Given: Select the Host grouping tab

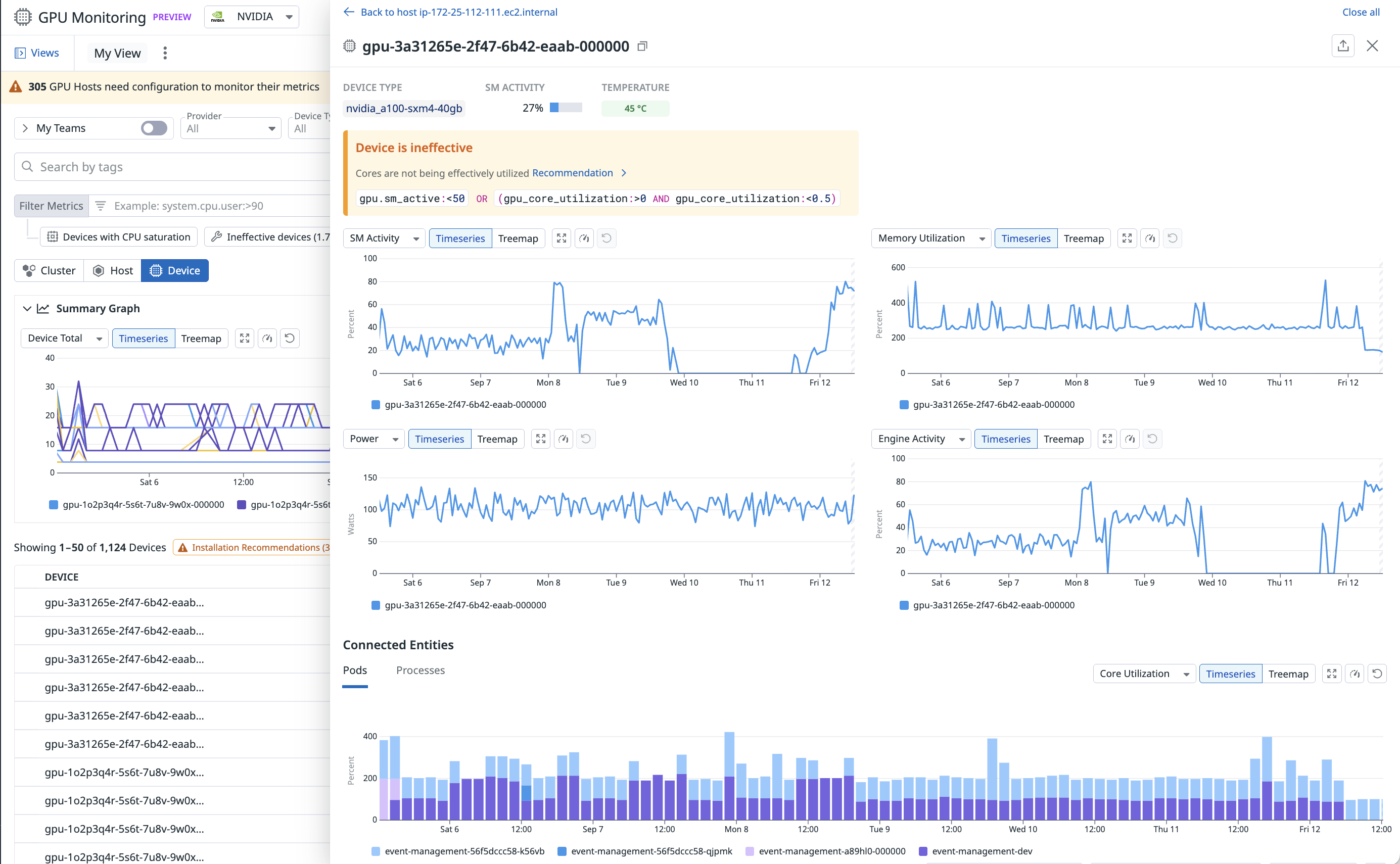Looking at the screenshot, I should pos(113,270).
